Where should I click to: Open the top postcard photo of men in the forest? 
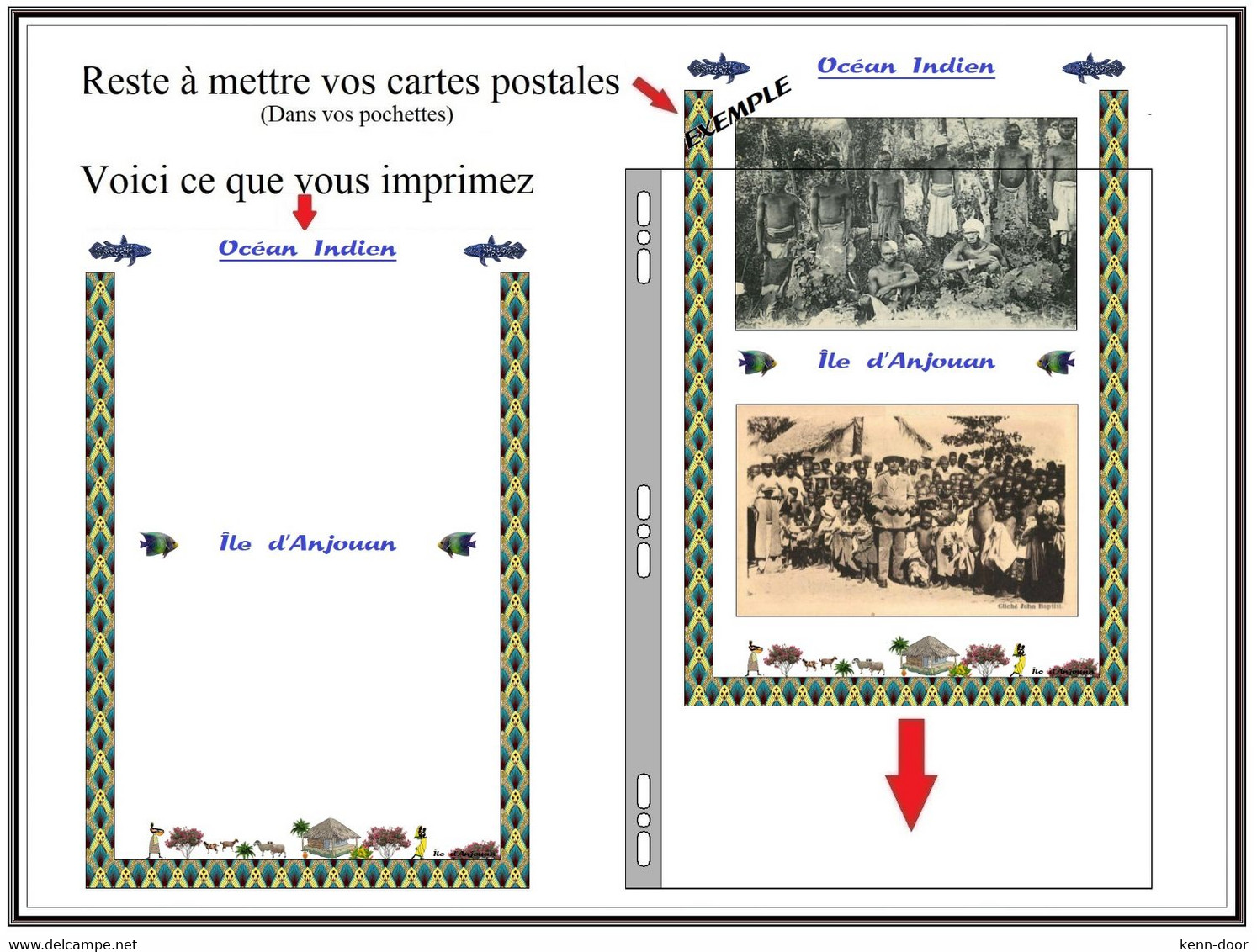[906, 223]
